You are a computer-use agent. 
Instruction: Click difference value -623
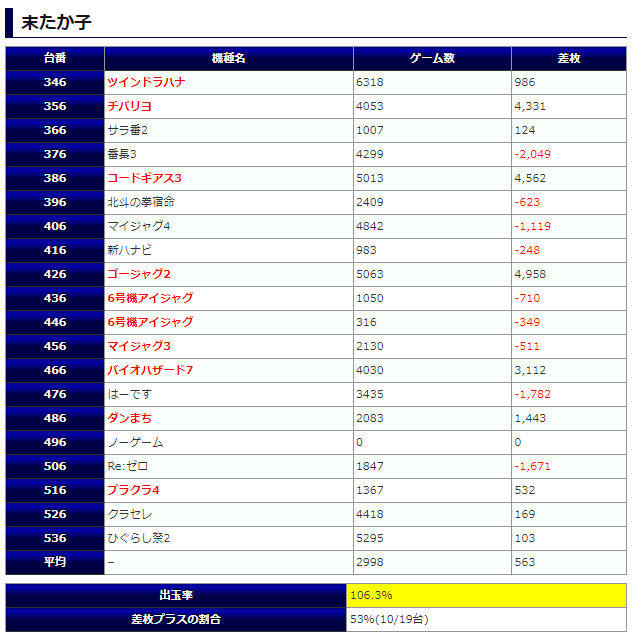pos(527,202)
